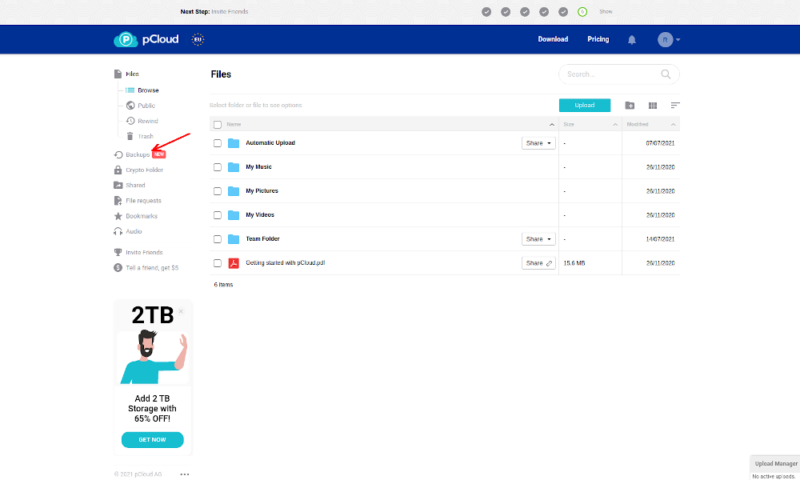Open the Pricing menu item

tap(598, 39)
